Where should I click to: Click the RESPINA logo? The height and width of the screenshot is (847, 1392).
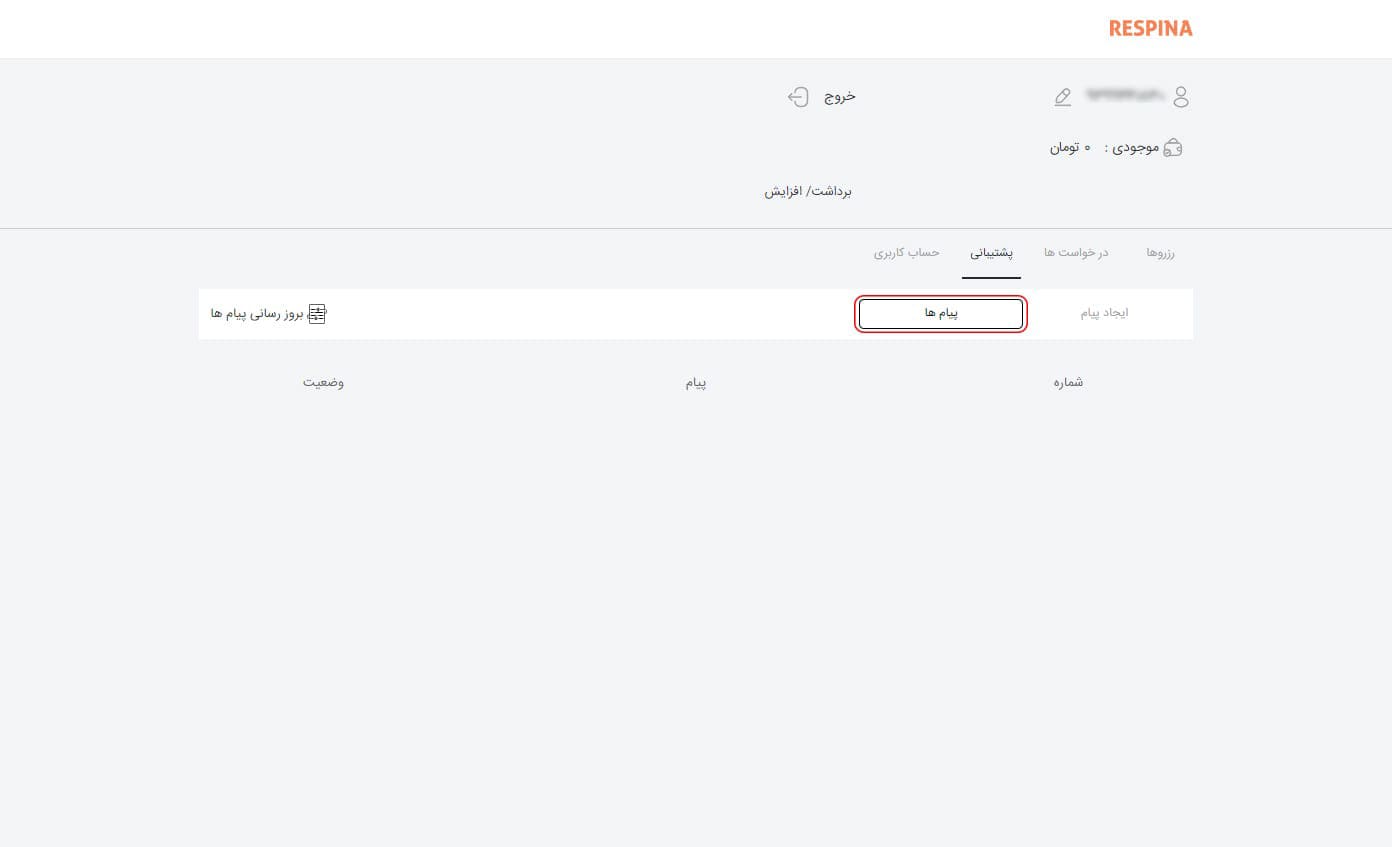pyautogui.click(x=1150, y=29)
